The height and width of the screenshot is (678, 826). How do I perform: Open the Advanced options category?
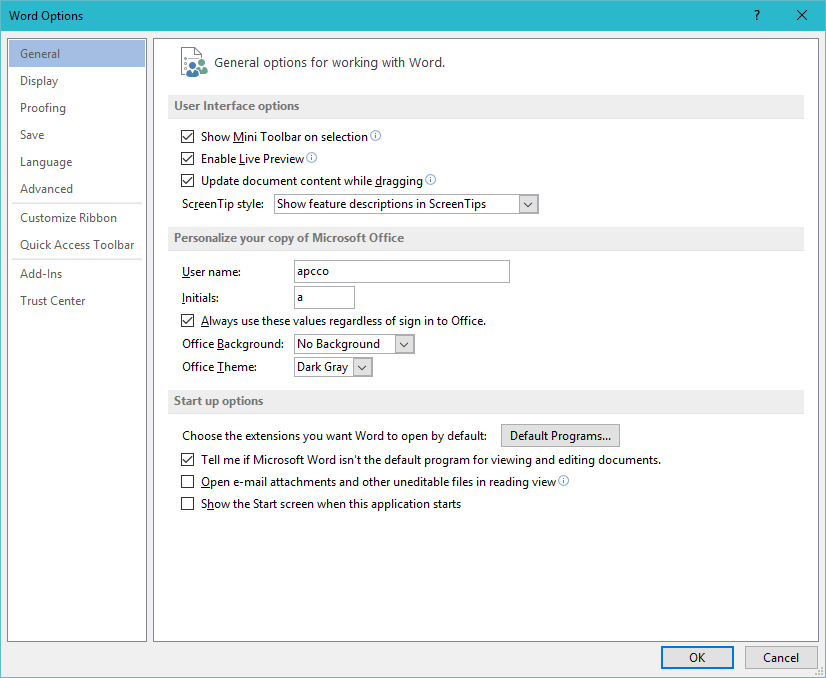[46, 189]
